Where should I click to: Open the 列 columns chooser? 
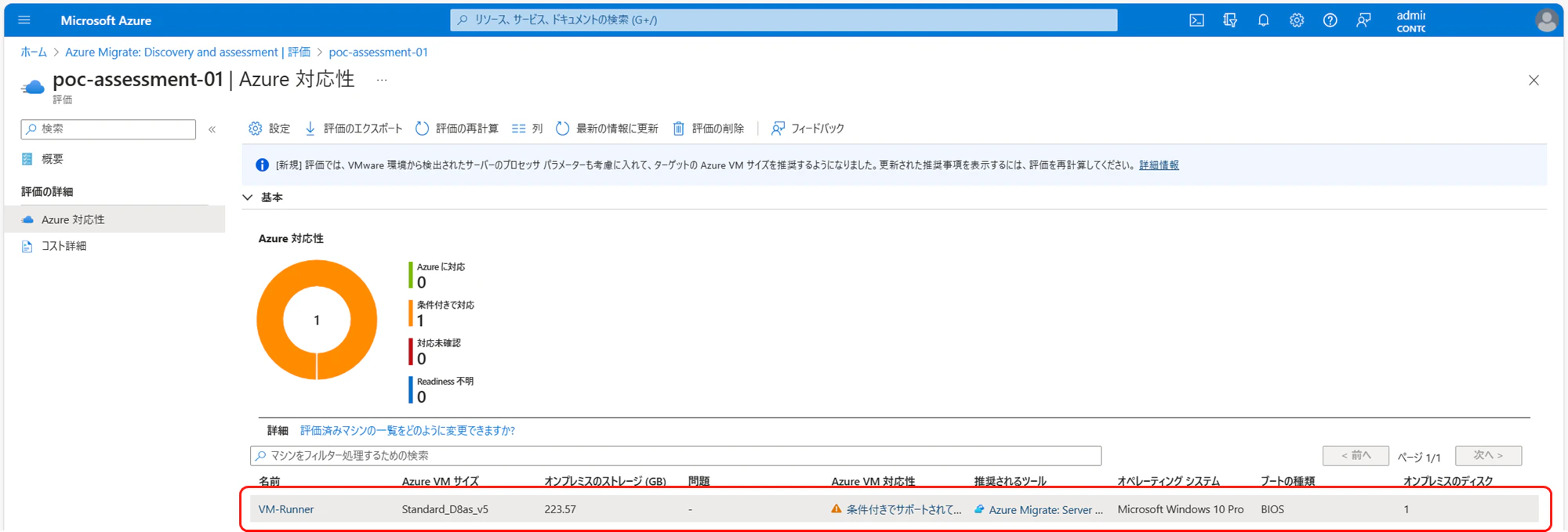pos(527,128)
